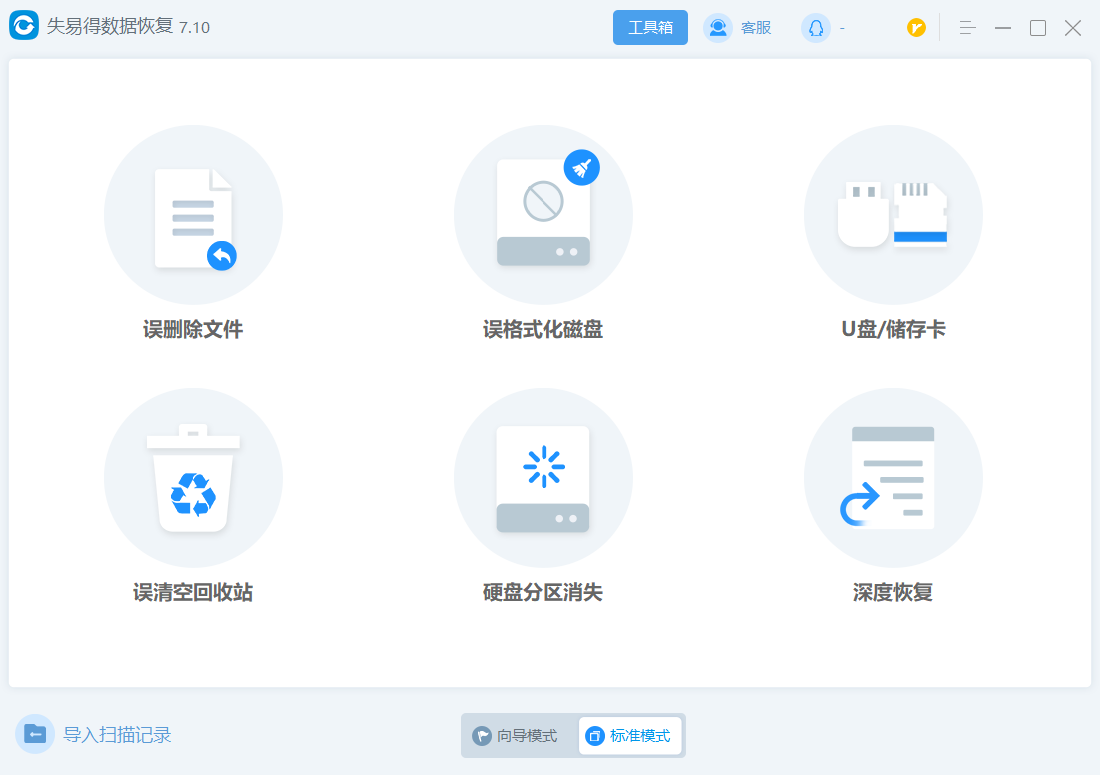Open 硬盘分区消失 partition recovery

pos(543,478)
